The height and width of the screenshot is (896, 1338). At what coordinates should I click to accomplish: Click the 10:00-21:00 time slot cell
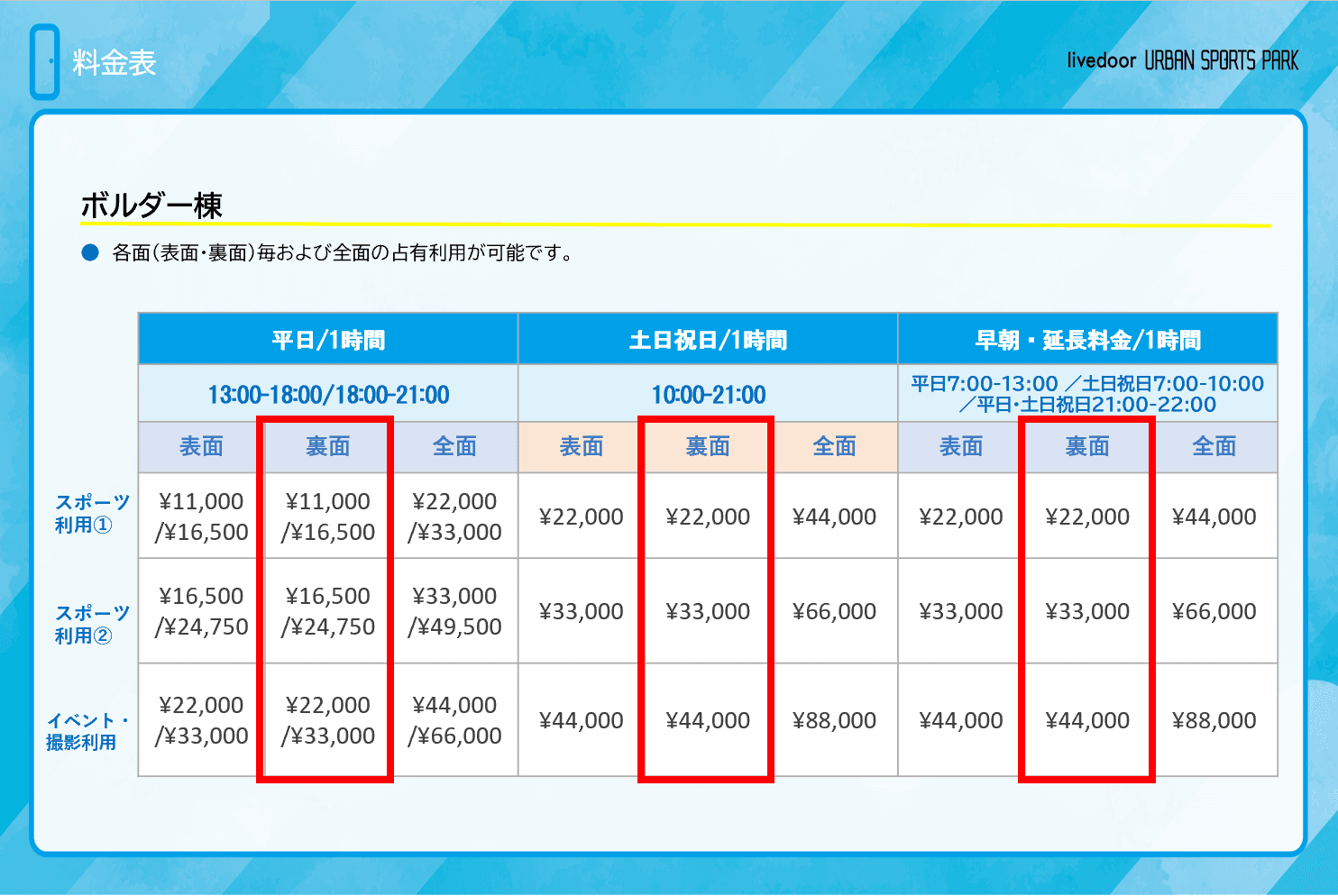click(x=708, y=395)
